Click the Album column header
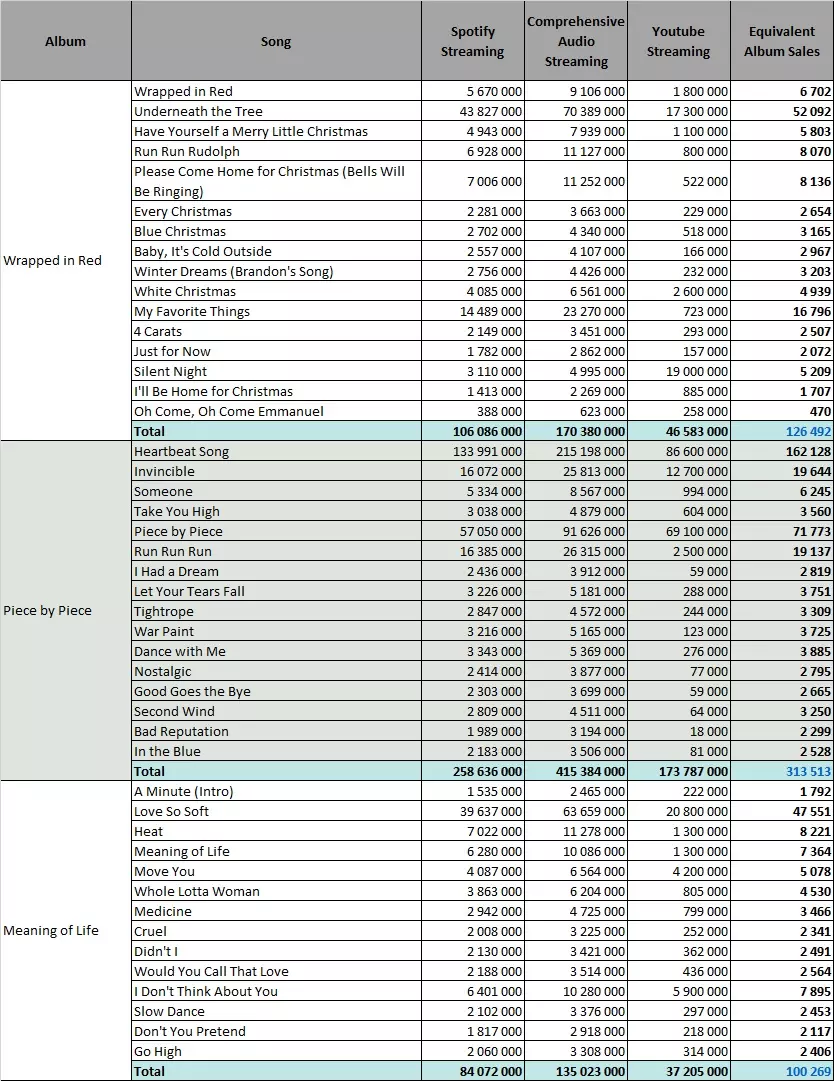 pyautogui.click(x=65, y=41)
